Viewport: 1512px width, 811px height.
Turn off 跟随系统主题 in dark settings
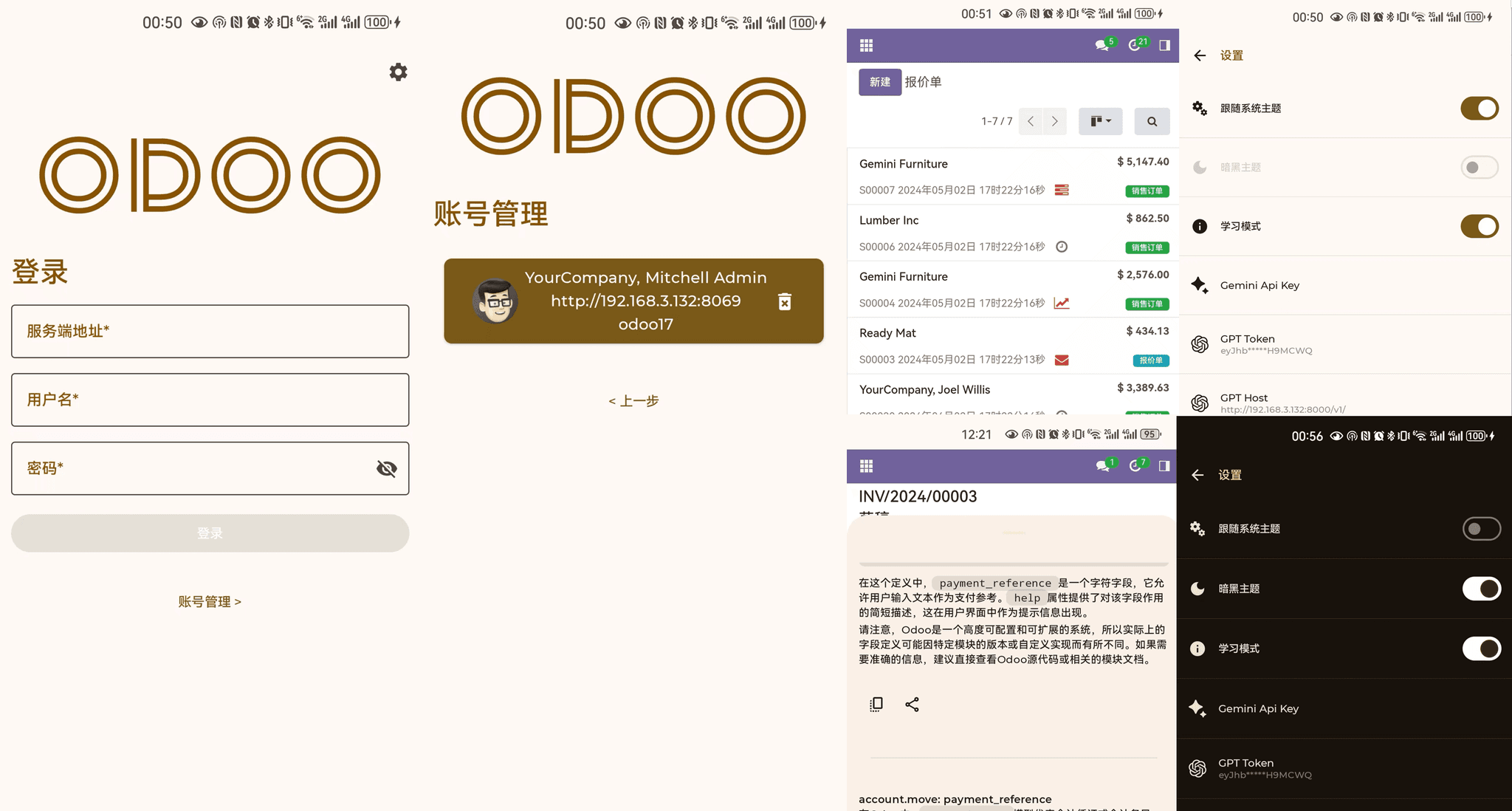pos(1481,529)
